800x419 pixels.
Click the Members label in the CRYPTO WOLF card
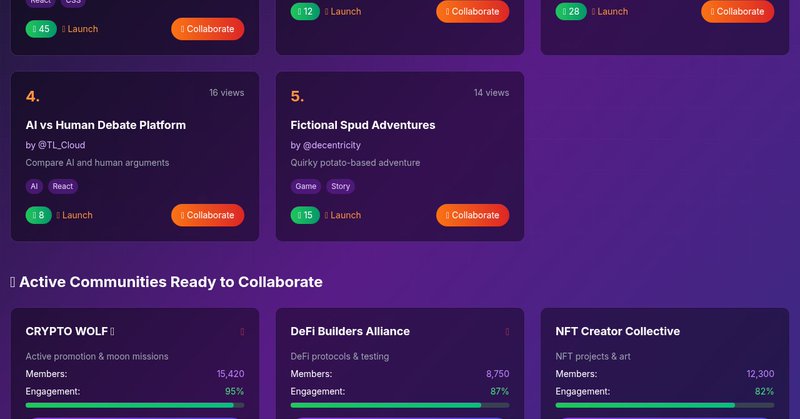(x=46, y=374)
